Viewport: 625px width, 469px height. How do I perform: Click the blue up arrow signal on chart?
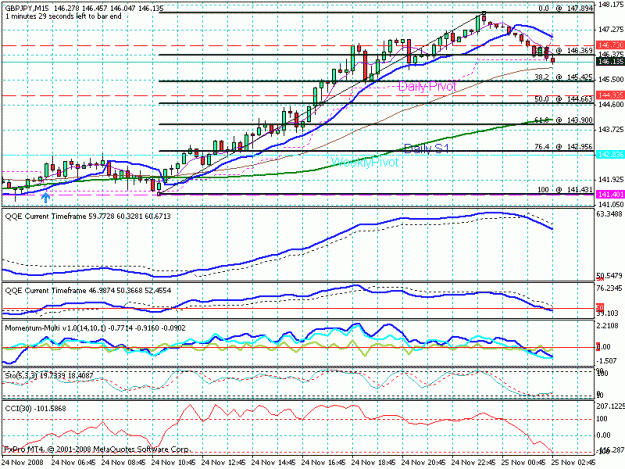click(46, 198)
